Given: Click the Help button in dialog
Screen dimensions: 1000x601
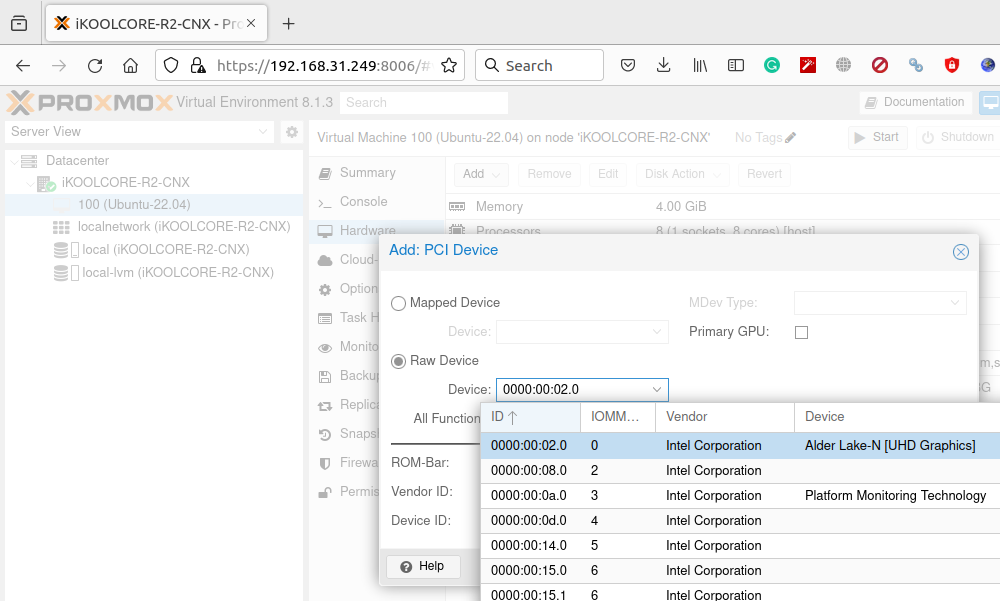Looking at the screenshot, I should coord(423,567).
